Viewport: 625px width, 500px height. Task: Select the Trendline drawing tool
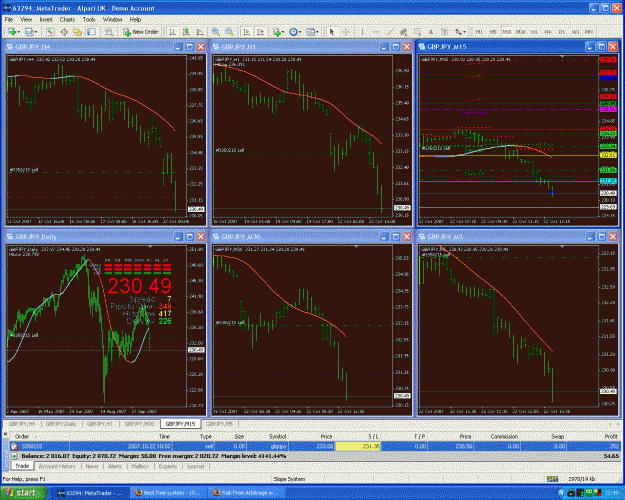point(390,32)
